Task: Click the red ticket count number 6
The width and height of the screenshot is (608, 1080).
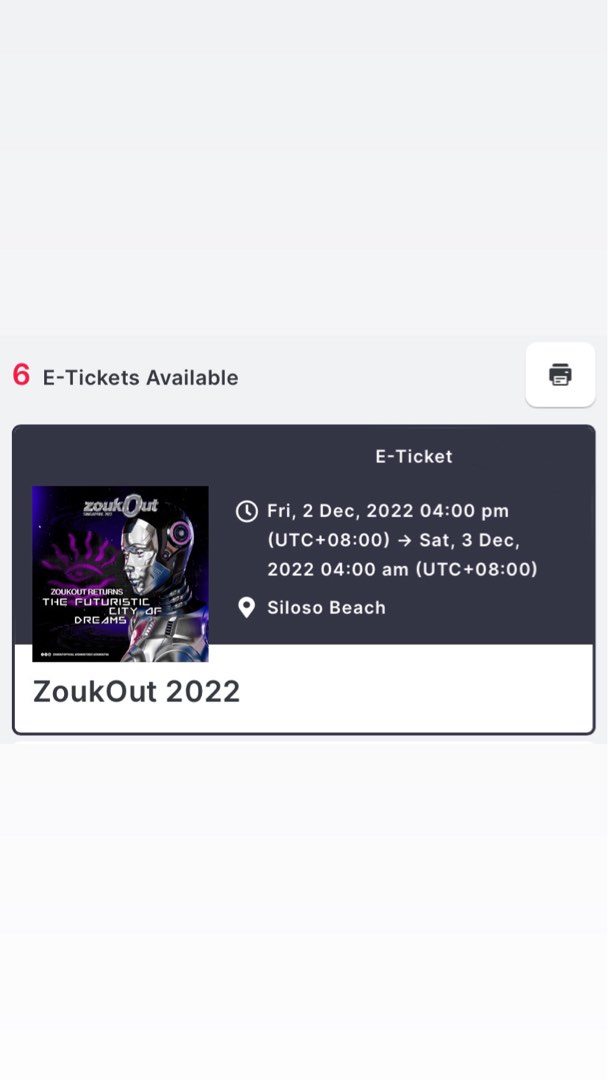Action: coord(21,375)
